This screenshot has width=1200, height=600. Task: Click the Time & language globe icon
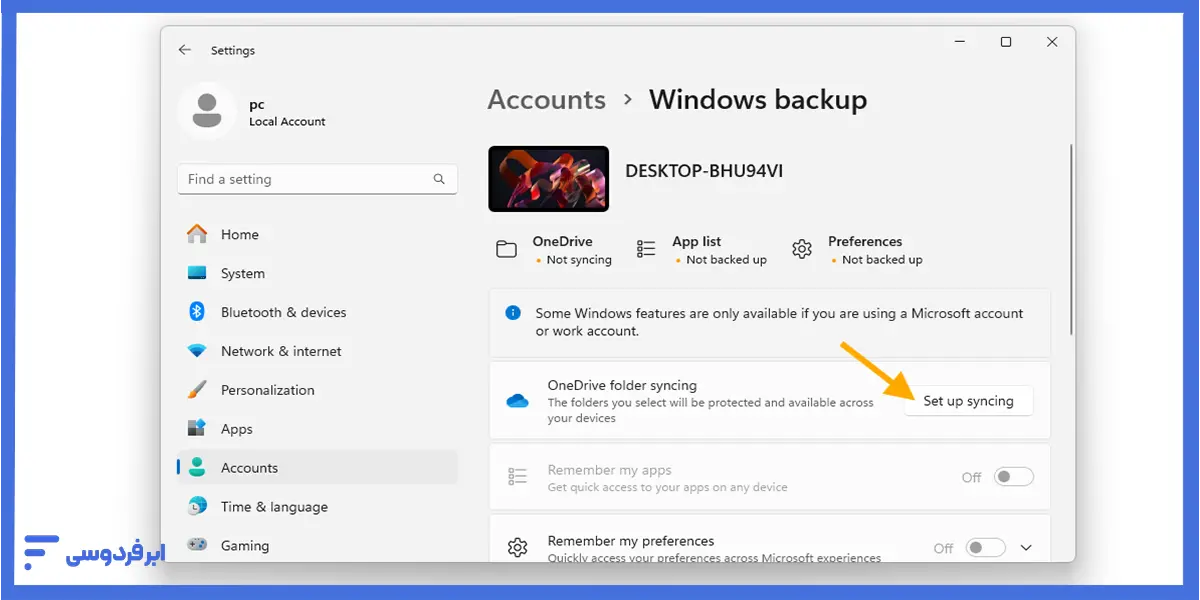point(197,507)
